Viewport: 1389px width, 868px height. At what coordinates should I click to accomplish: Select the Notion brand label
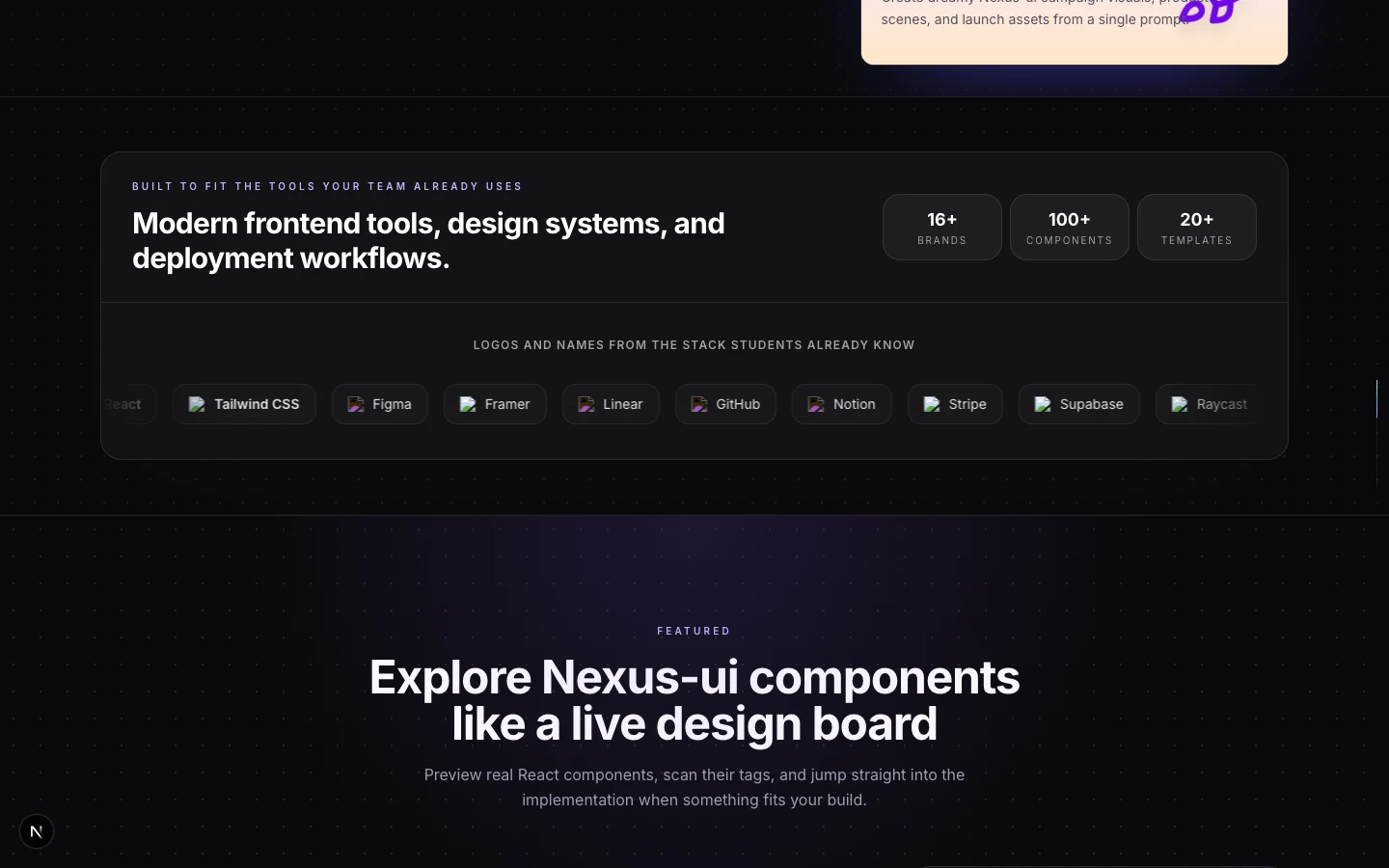[855, 404]
